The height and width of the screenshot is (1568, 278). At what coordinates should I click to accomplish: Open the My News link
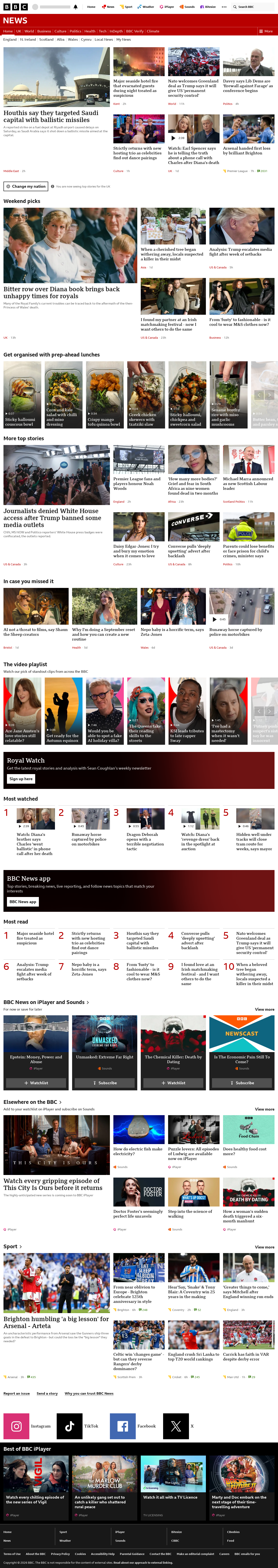[x=124, y=40]
